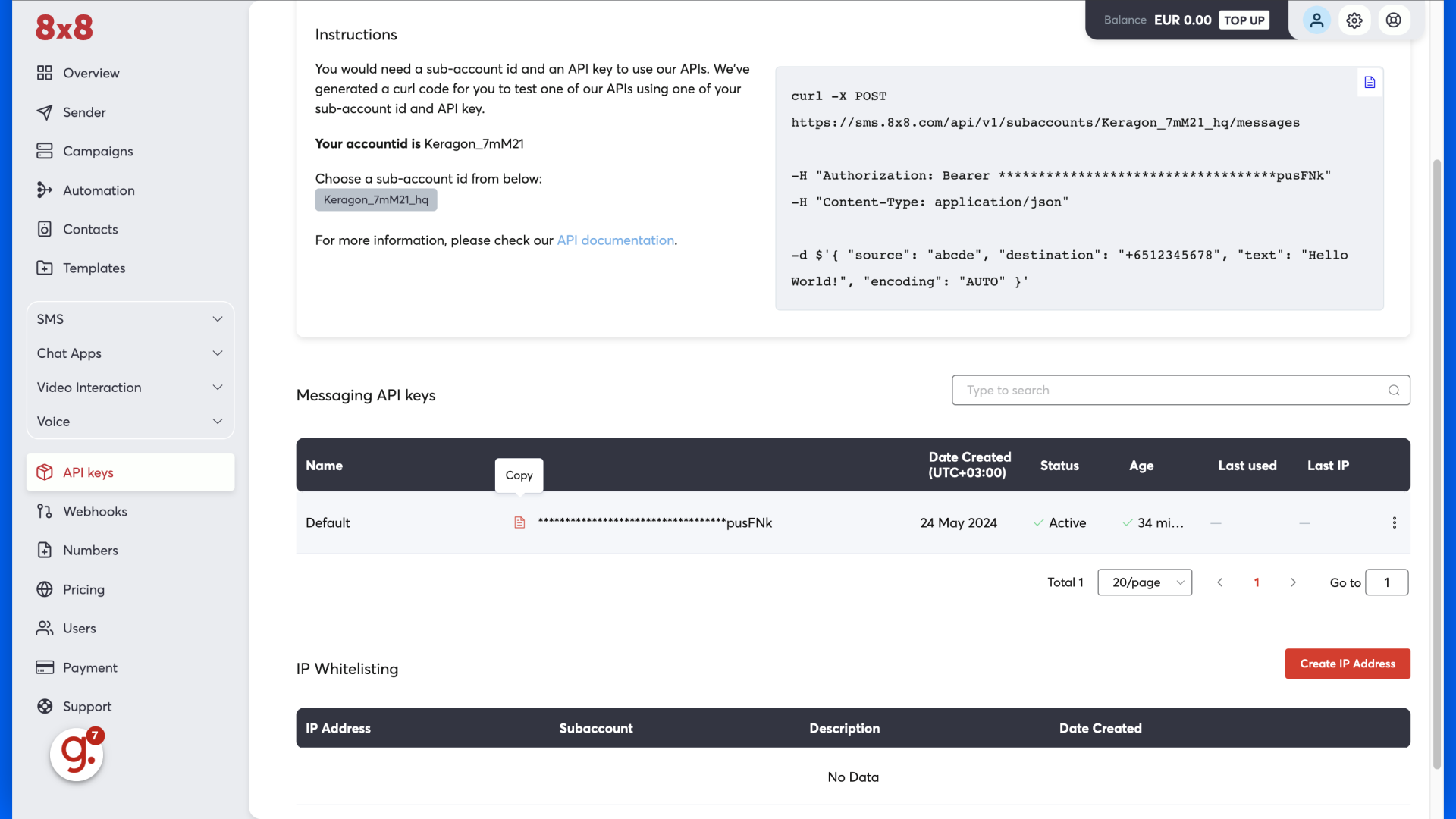Image resolution: width=1456 pixels, height=819 pixels.
Task: Open Campaigns in sidebar
Action: point(98,151)
